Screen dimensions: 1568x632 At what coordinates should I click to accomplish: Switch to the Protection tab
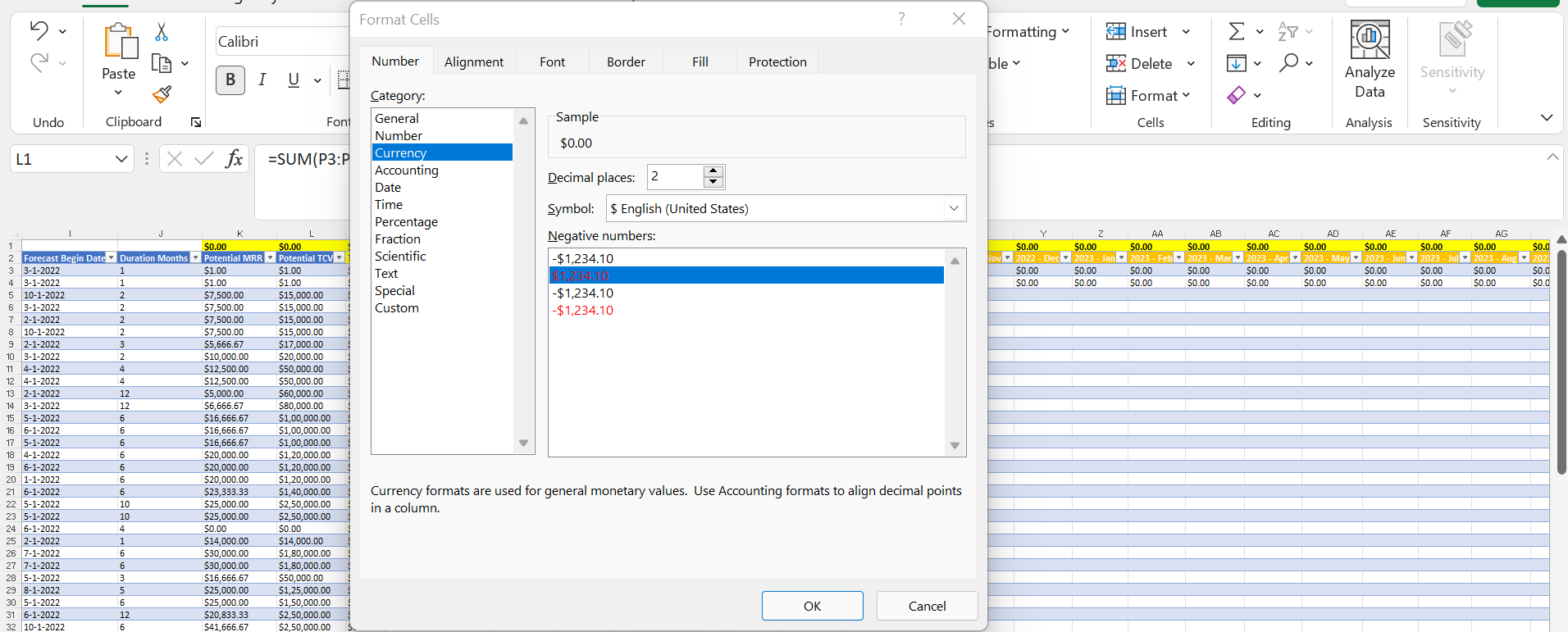tap(777, 61)
